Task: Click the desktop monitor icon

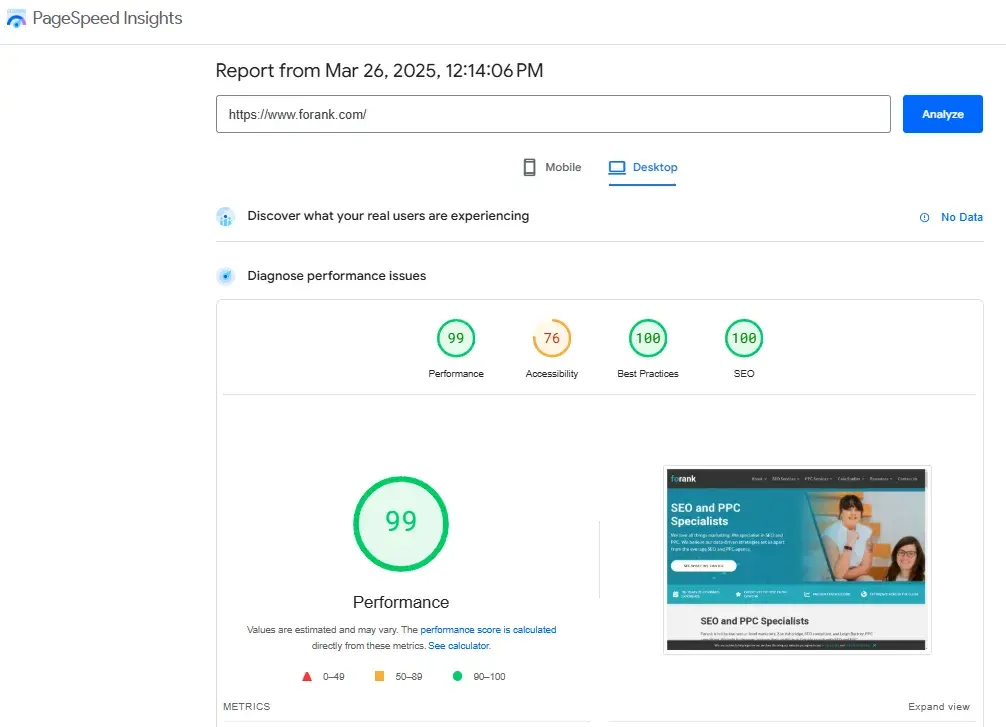Action: 617,167
